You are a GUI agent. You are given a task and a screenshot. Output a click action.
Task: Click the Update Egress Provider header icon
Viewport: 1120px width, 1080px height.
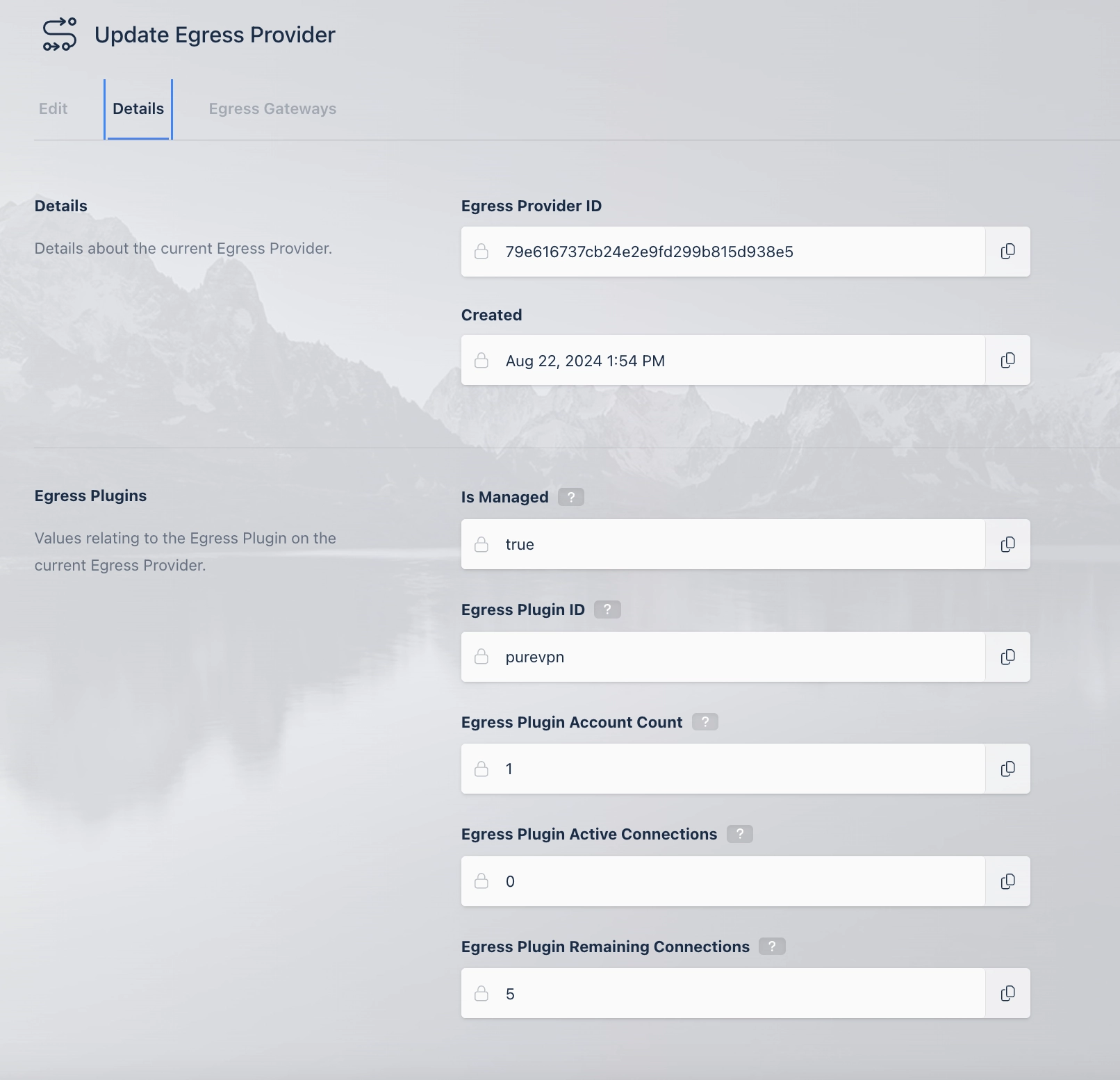point(59,34)
